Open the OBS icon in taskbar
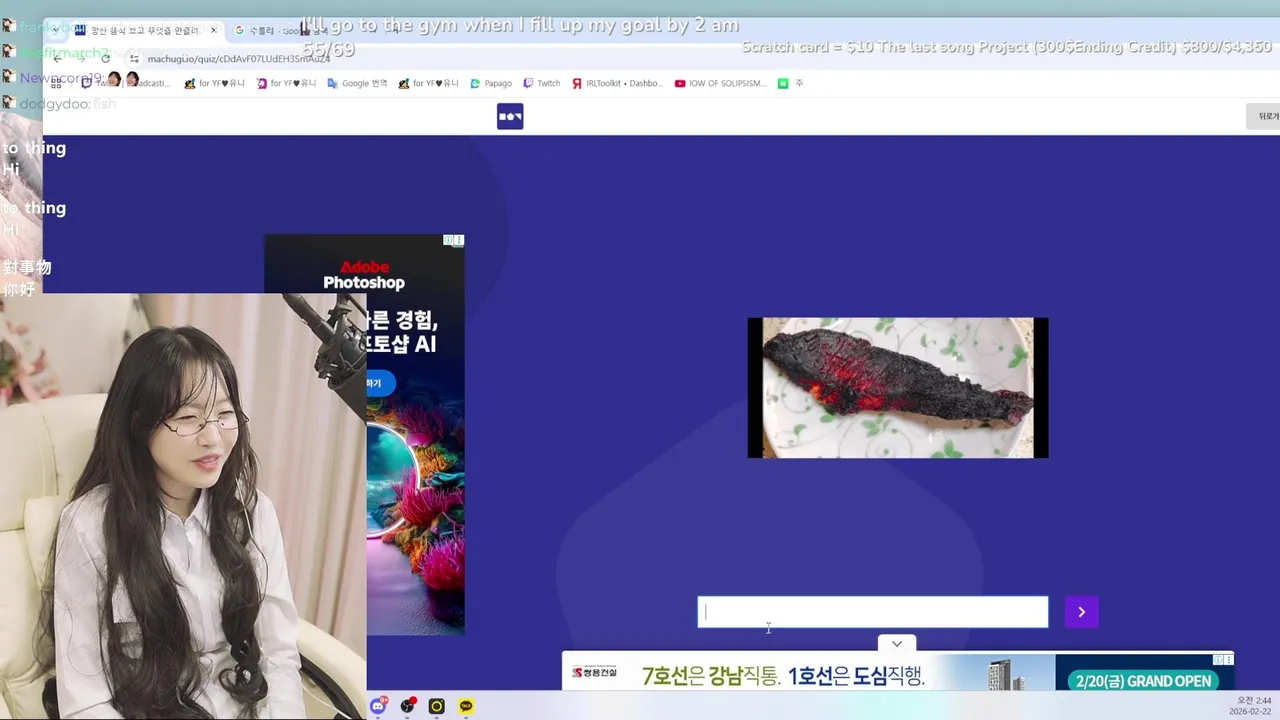 [x=408, y=706]
